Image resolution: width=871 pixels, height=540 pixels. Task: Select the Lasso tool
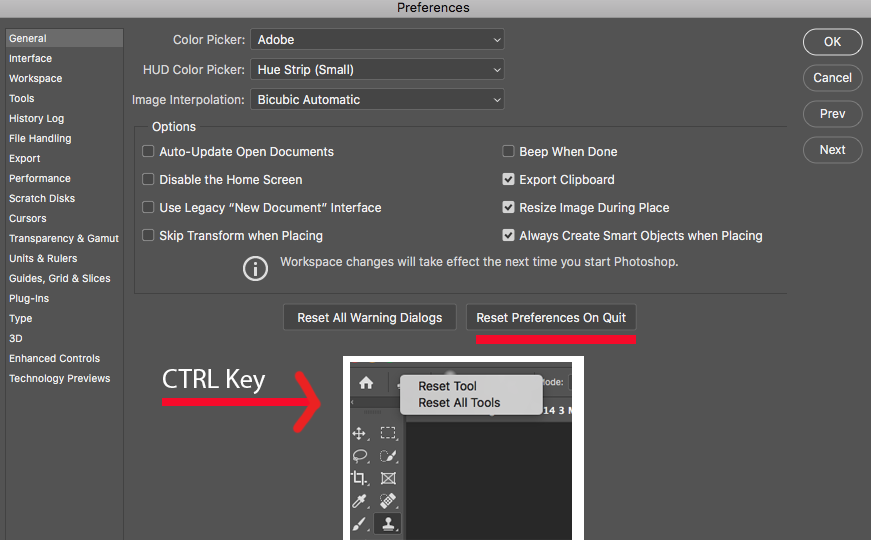click(x=360, y=455)
